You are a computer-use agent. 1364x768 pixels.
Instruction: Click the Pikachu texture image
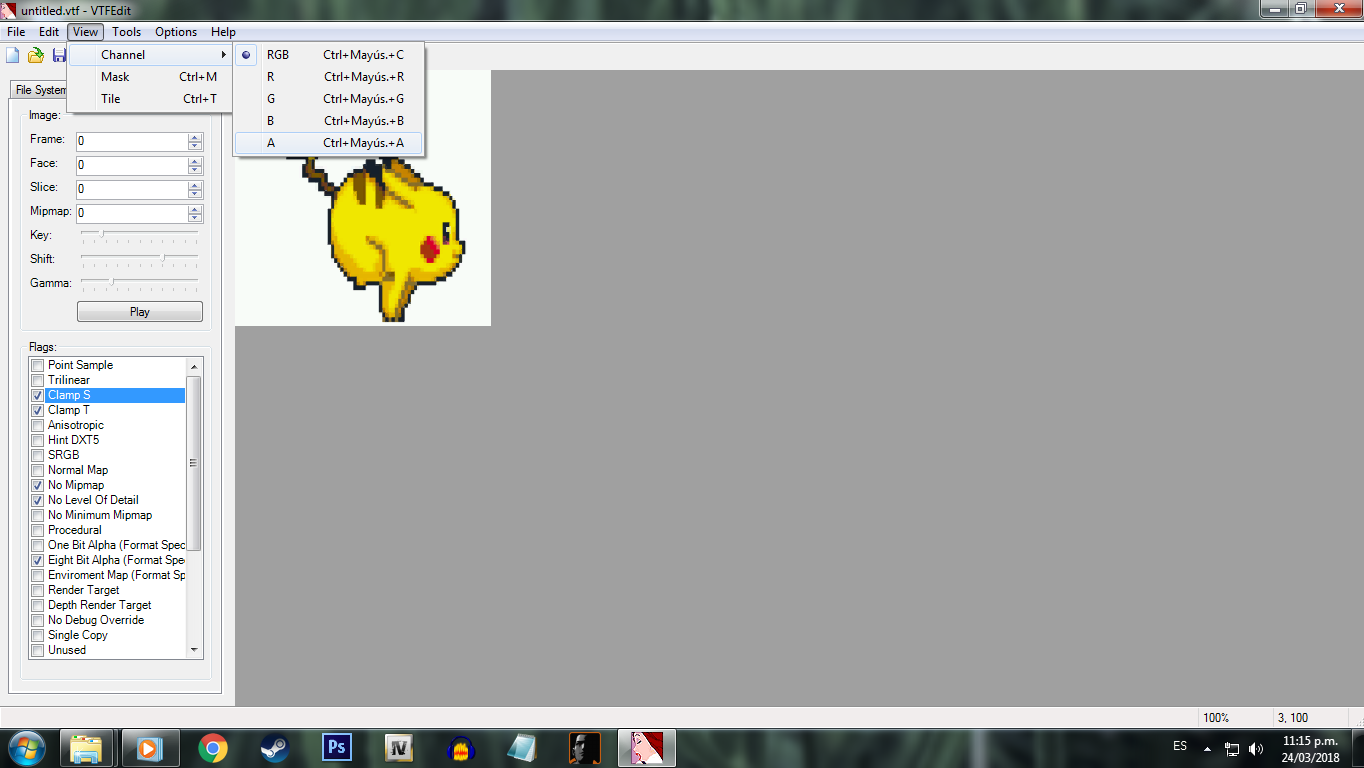363,198
